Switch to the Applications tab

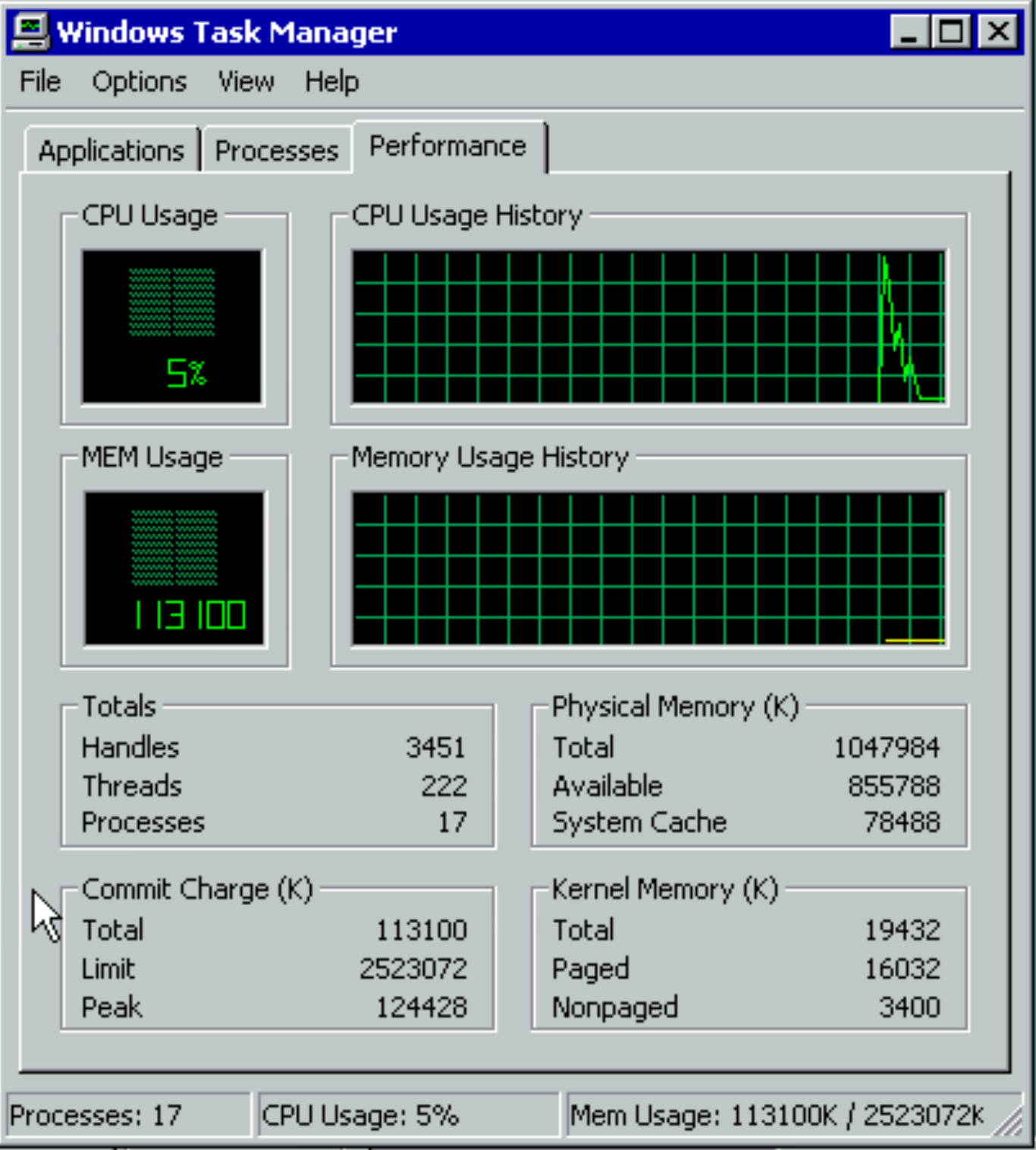pyautogui.click(x=111, y=150)
